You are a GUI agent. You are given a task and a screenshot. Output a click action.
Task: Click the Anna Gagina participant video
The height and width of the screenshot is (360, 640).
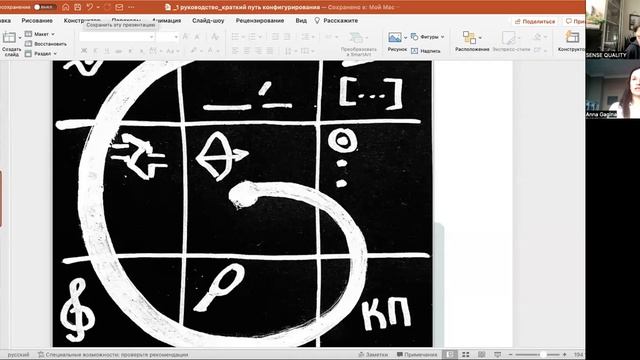tap(613, 89)
